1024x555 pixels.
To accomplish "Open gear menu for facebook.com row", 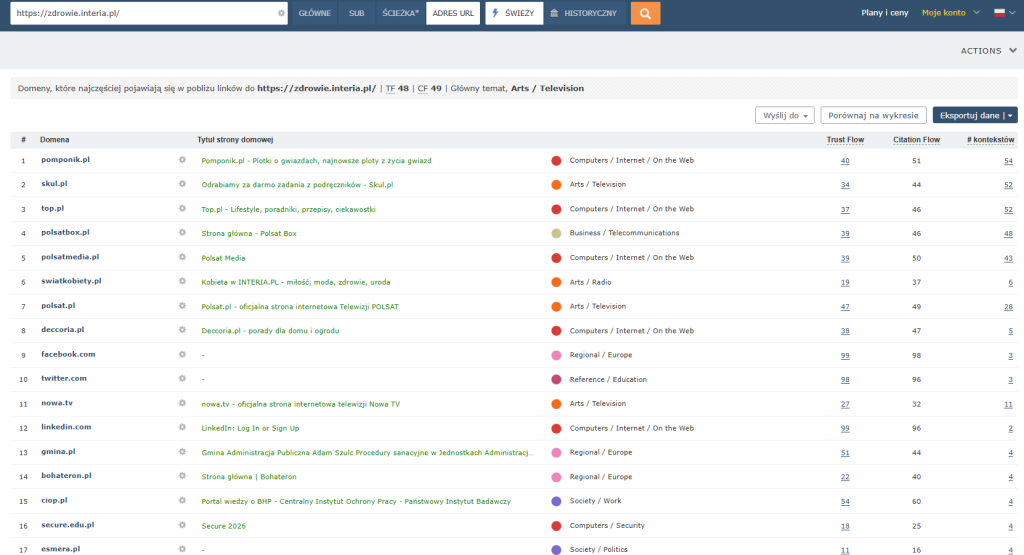I will 182,355.
